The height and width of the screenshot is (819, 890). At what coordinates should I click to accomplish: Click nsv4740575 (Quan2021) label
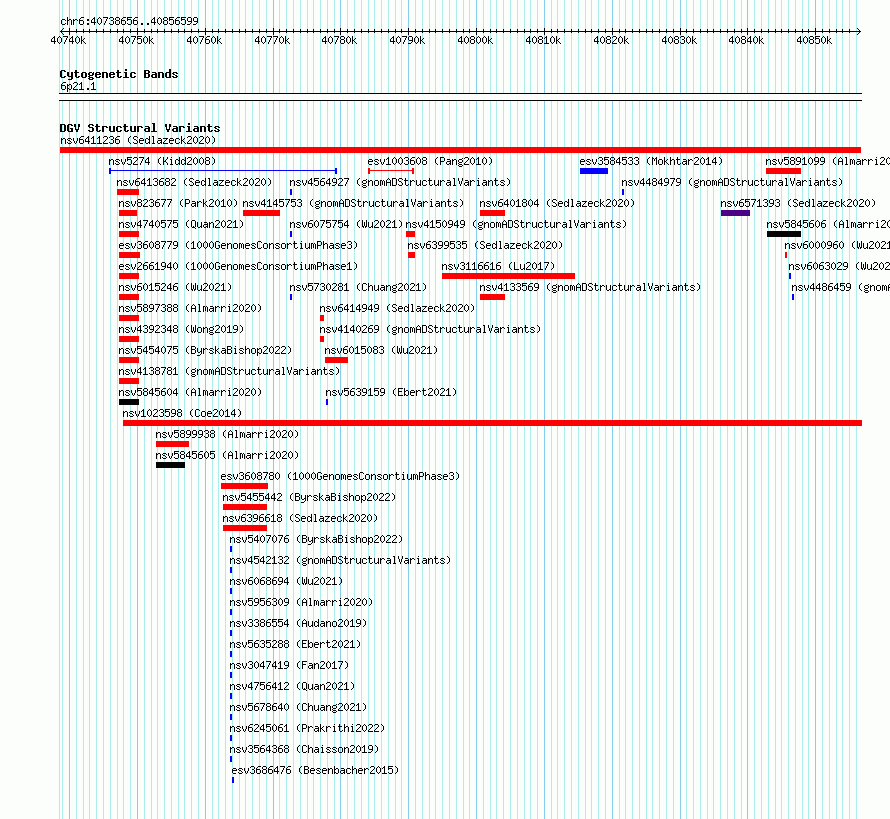click(x=180, y=224)
